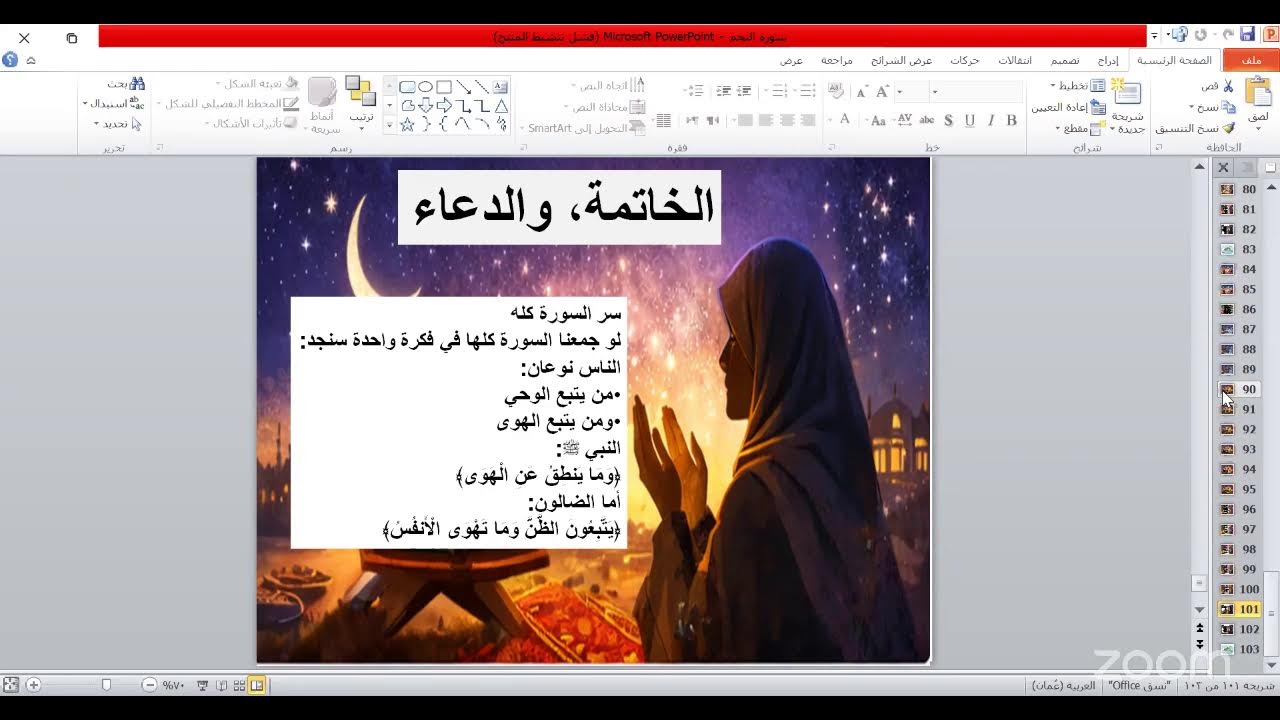Open the Quick Styles (أنماط سريعة) gallery

[324, 105]
